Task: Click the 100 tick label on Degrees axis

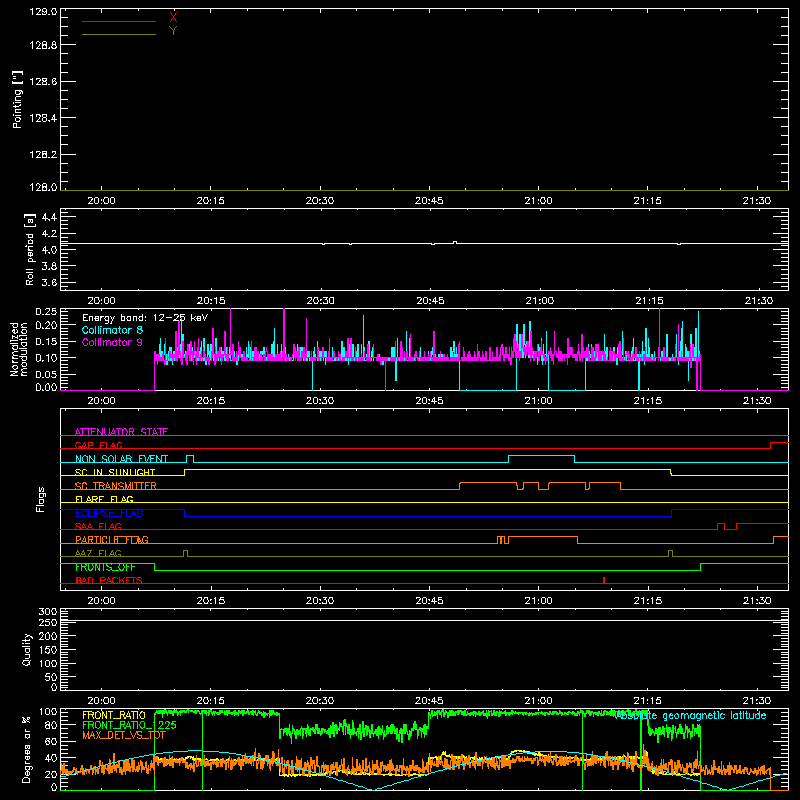Action: pyautogui.click(x=48, y=712)
